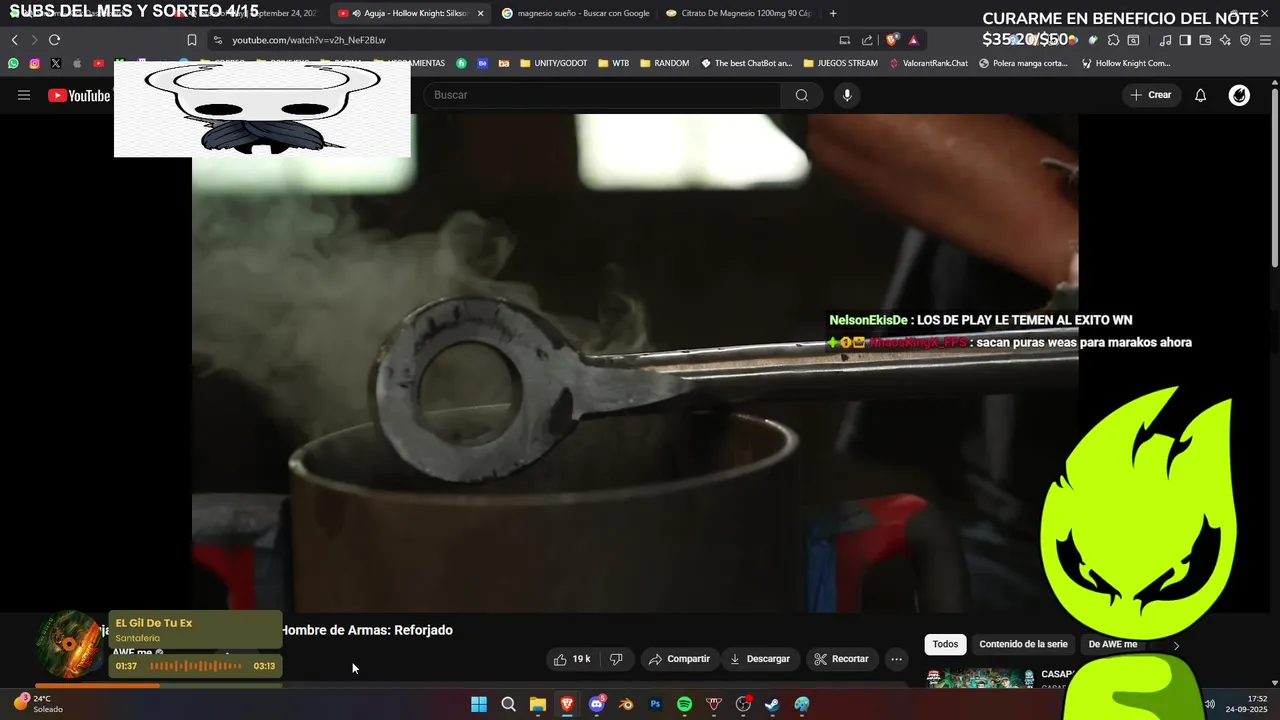The width and height of the screenshot is (1280, 720).
Task: Focus the Buscar search field
Action: [x=601, y=95]
